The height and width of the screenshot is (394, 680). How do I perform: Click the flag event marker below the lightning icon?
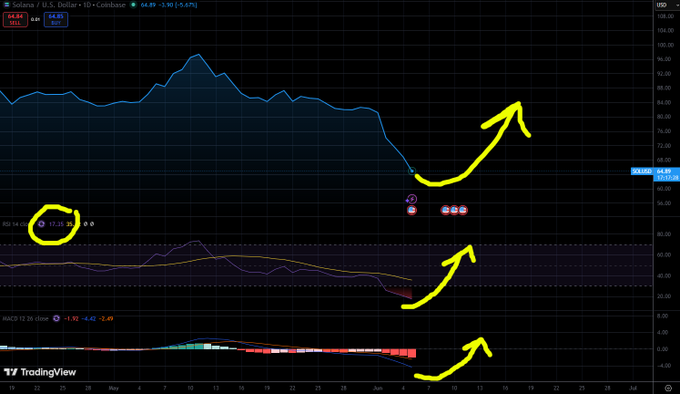(412, 210)
